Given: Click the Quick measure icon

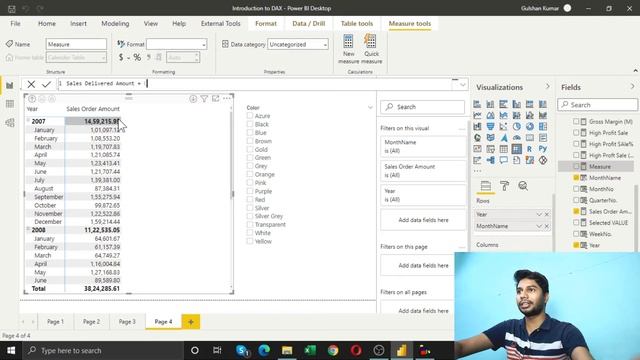Looking at the screenshot, I should (x=371, y=42).
